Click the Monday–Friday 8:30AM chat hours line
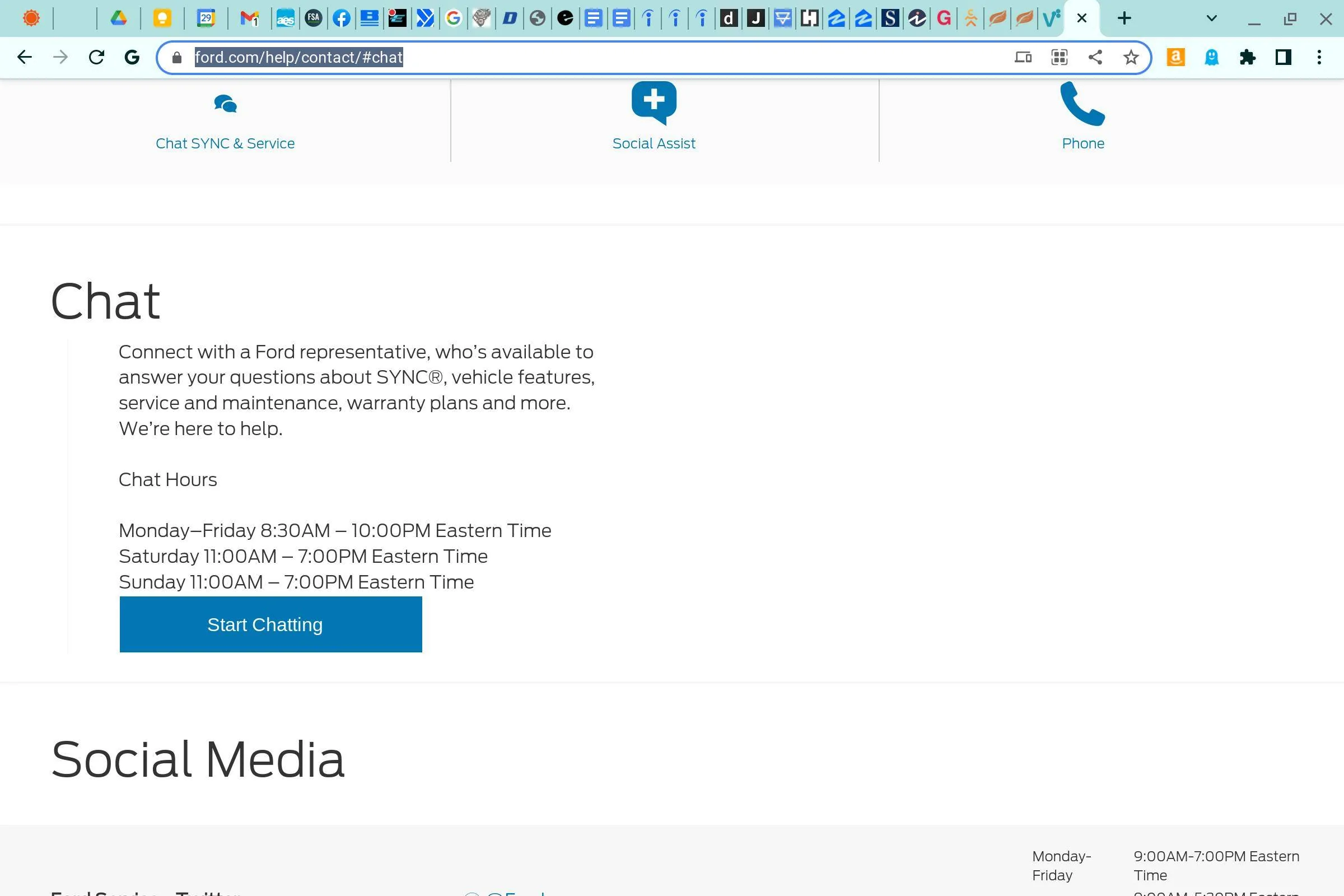 335,530
